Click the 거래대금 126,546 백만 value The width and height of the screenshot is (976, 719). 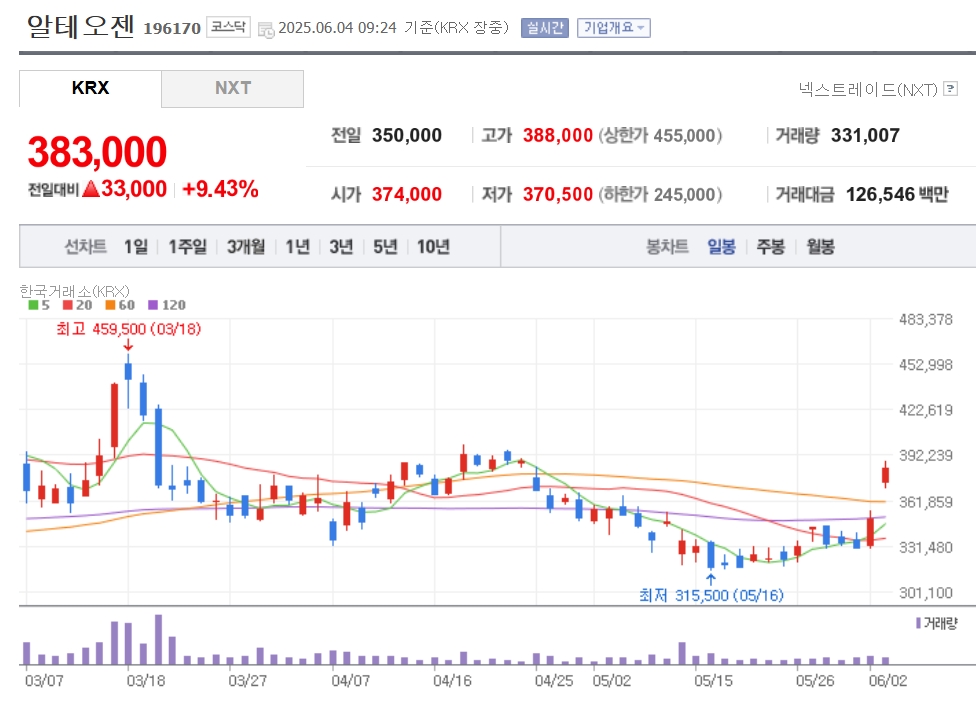897,194
